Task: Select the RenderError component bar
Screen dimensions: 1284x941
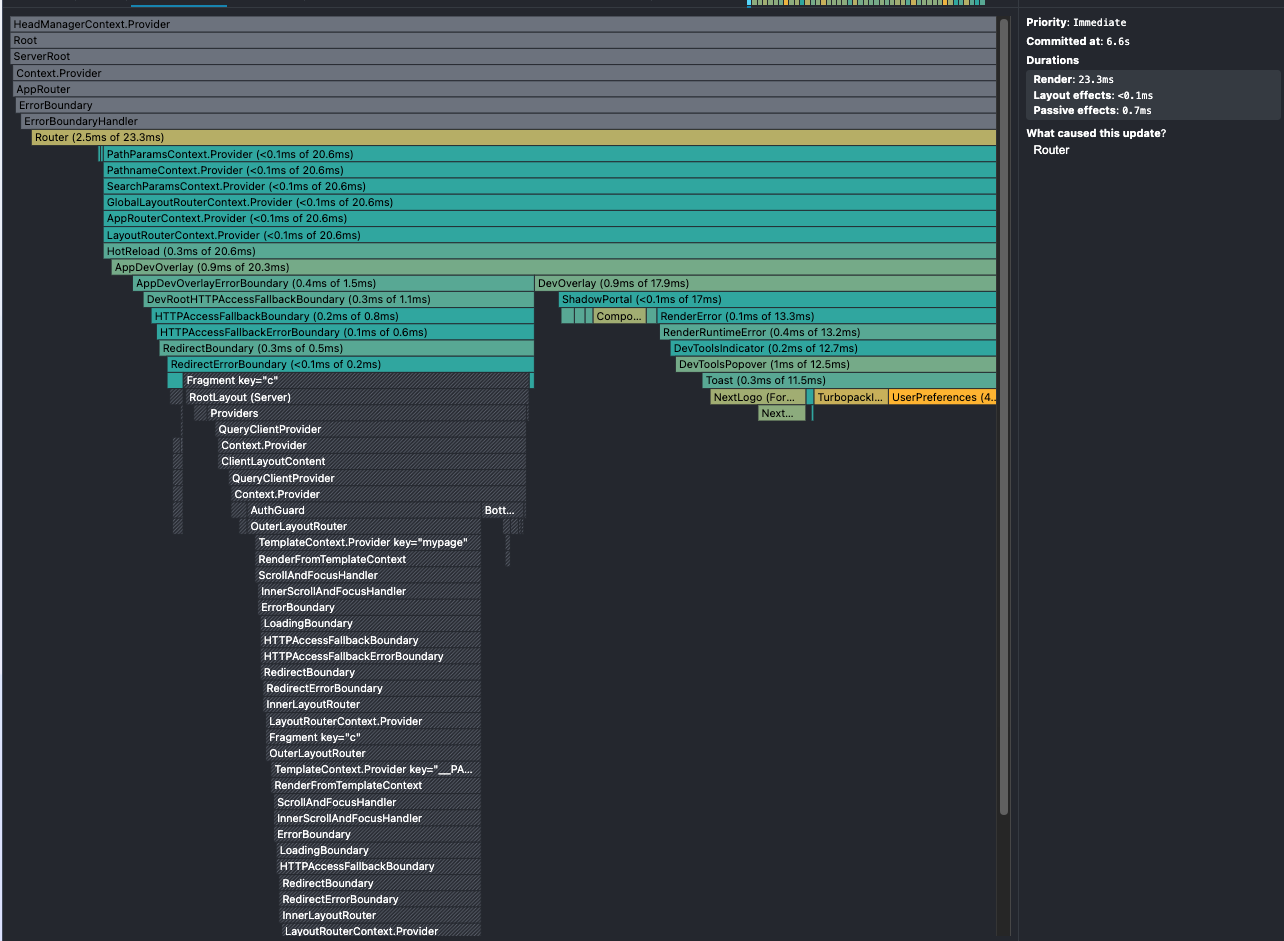Action: pyautogui.click(x=827, y=315)
